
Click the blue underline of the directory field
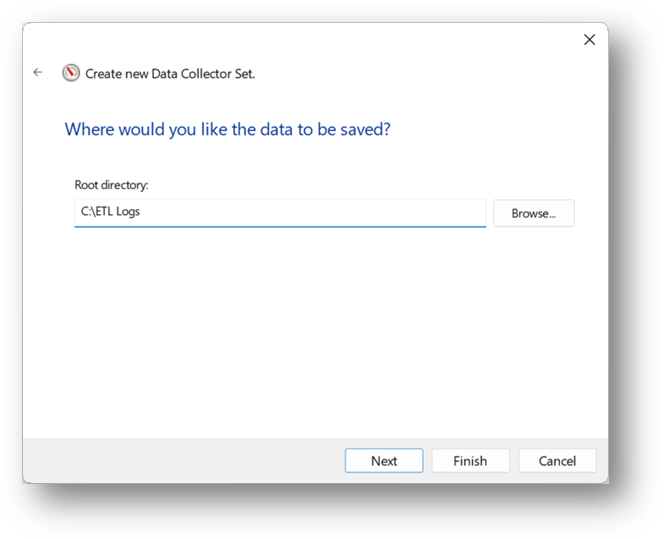280,227
